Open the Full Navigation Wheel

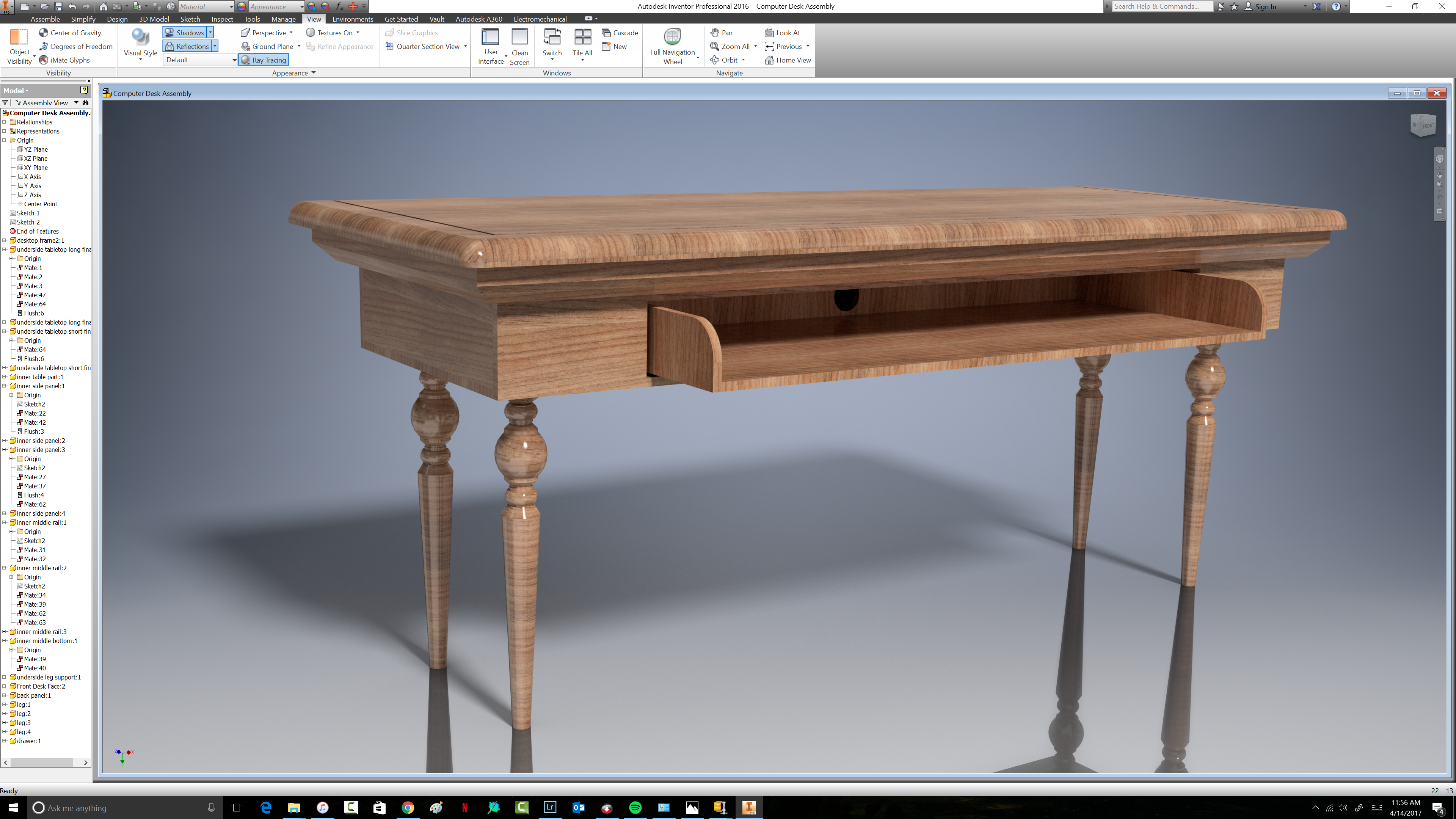pos(672,38)
